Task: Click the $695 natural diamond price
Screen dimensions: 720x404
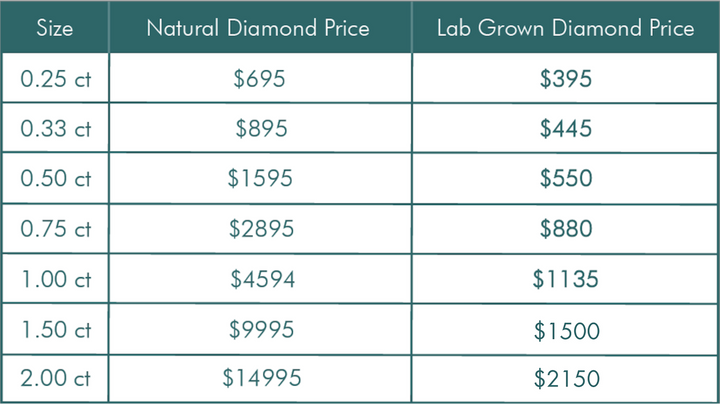Action: tap(260, 79)
